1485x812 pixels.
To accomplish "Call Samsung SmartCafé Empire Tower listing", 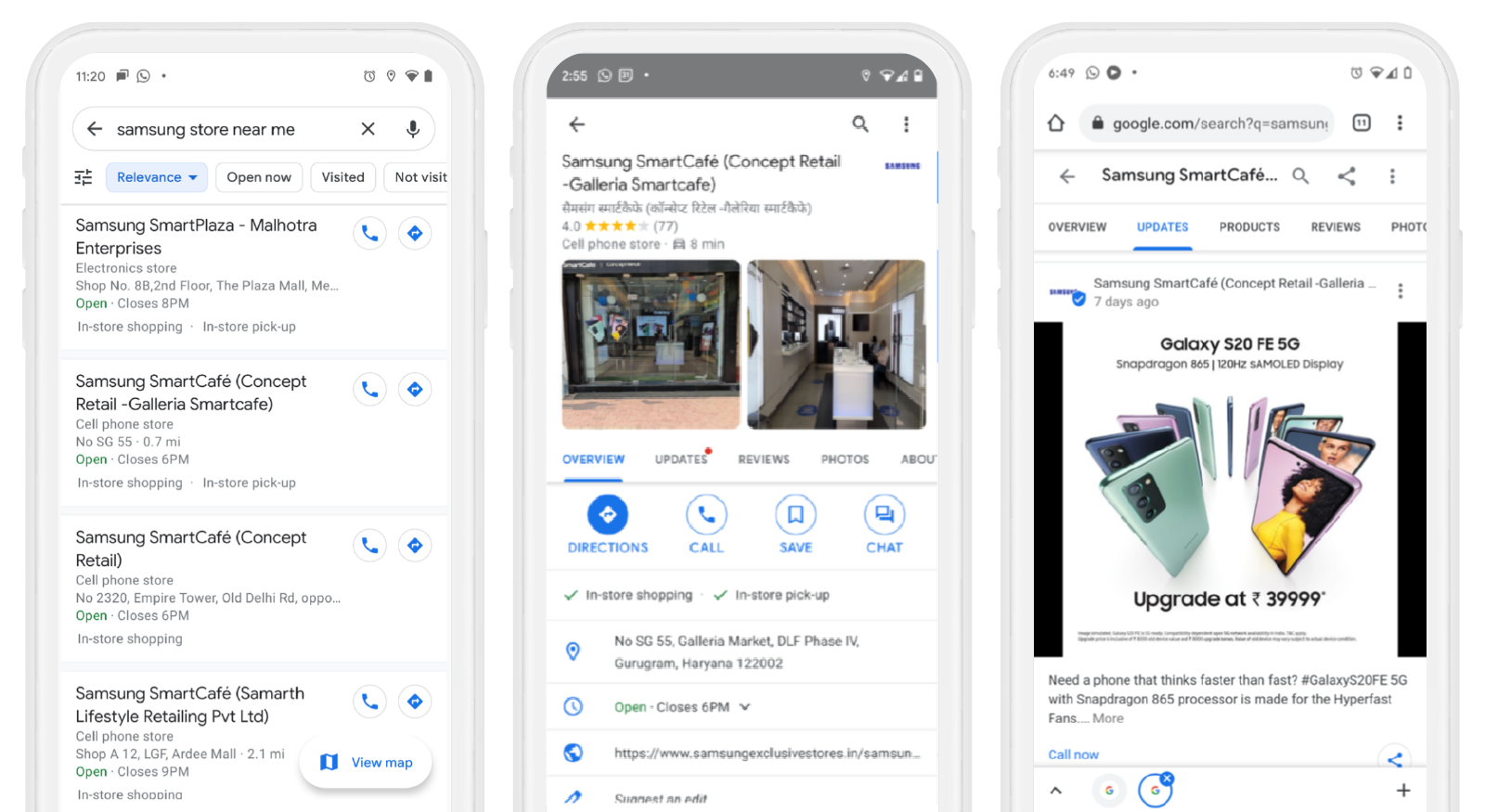I will 370,545.
